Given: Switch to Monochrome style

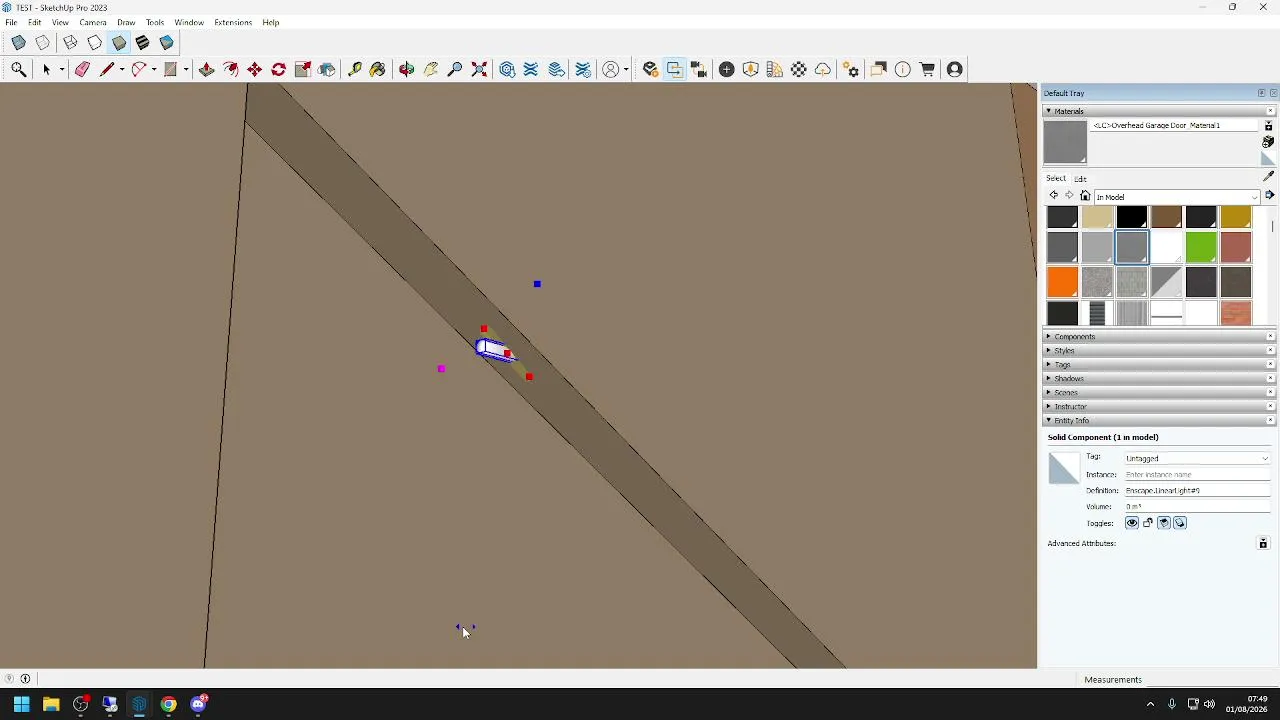Looking at the screenshot, I should click(167, 43).
